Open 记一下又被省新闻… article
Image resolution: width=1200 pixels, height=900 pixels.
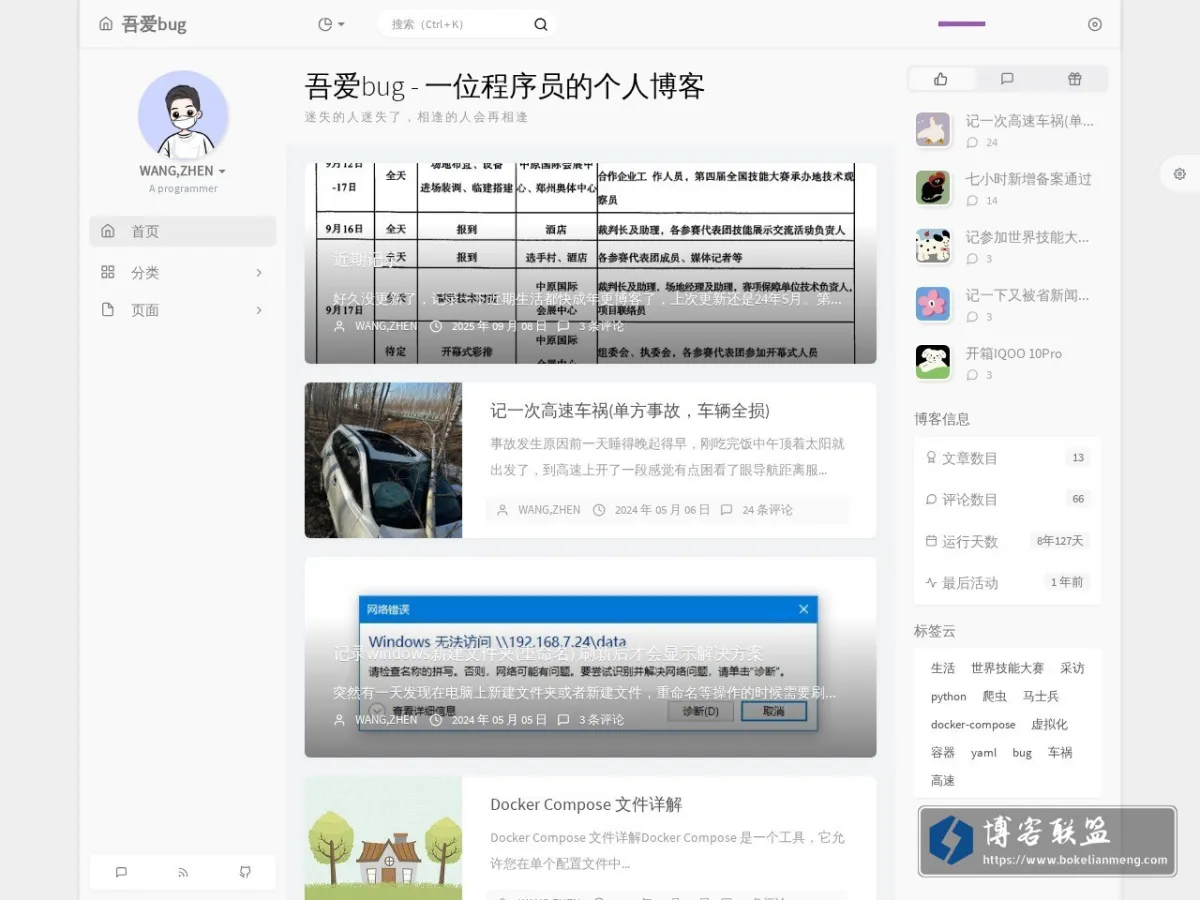(1027, 295)
